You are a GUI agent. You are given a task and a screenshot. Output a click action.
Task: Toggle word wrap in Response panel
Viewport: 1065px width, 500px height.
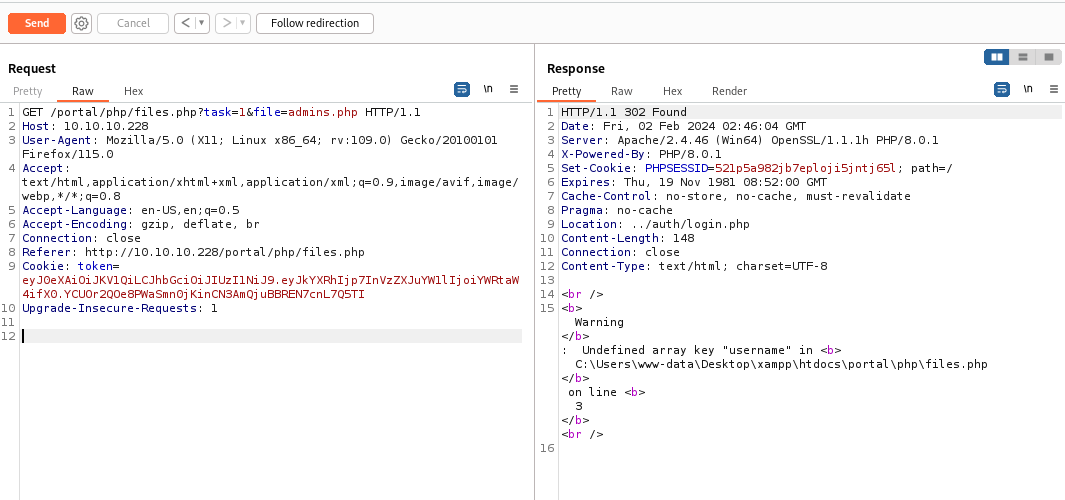coord(1001,89)
